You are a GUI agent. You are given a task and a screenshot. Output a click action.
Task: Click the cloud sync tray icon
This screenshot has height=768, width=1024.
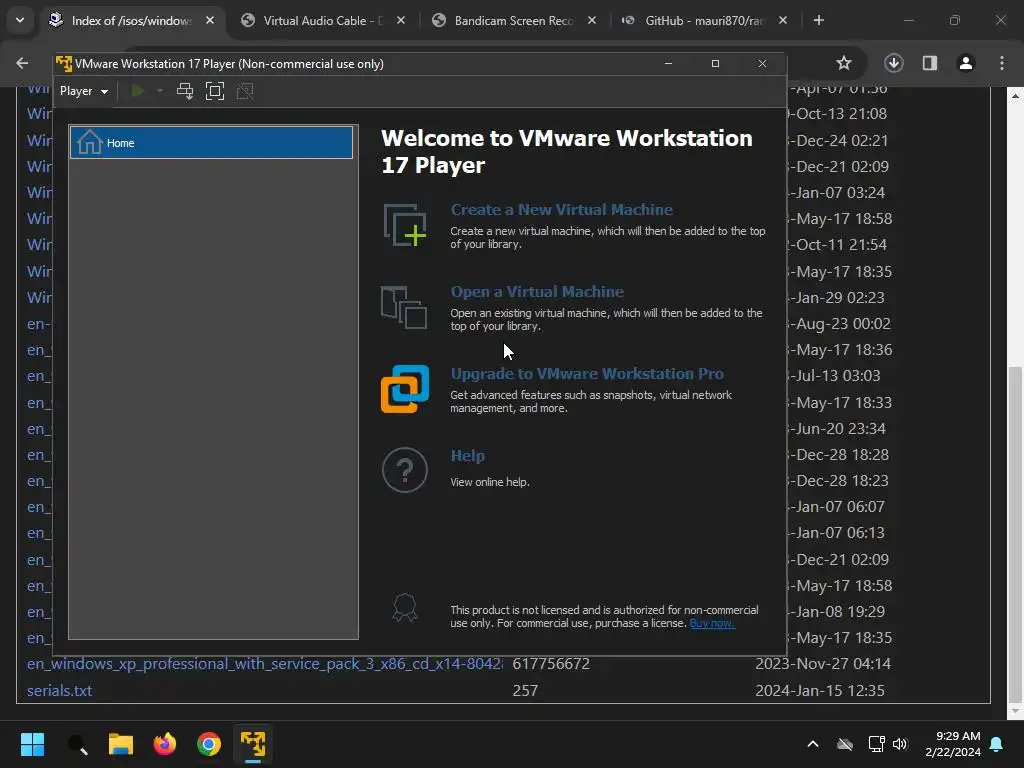tap(845, 744)
